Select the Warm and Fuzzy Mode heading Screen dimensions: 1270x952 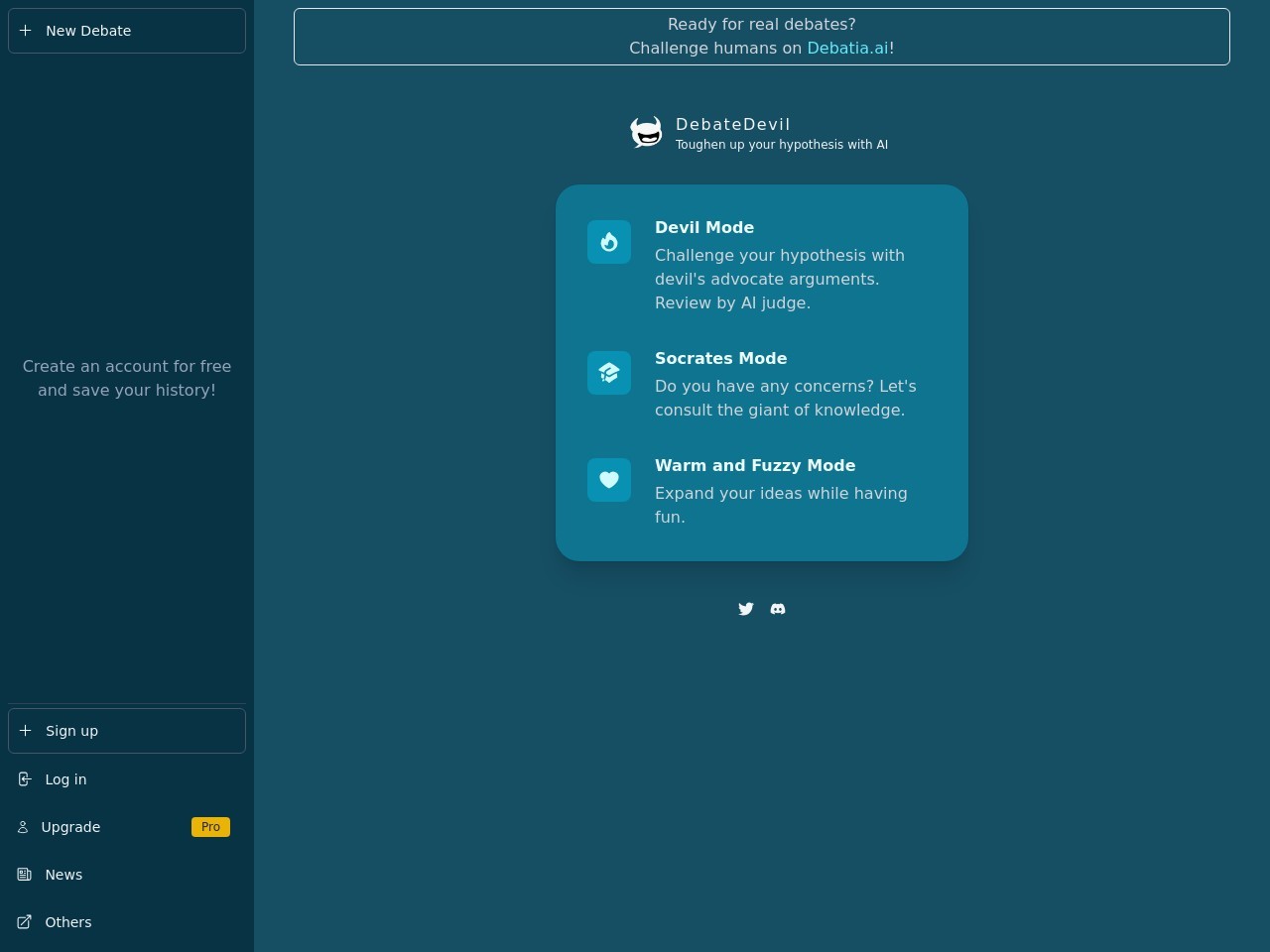[755, 466]
